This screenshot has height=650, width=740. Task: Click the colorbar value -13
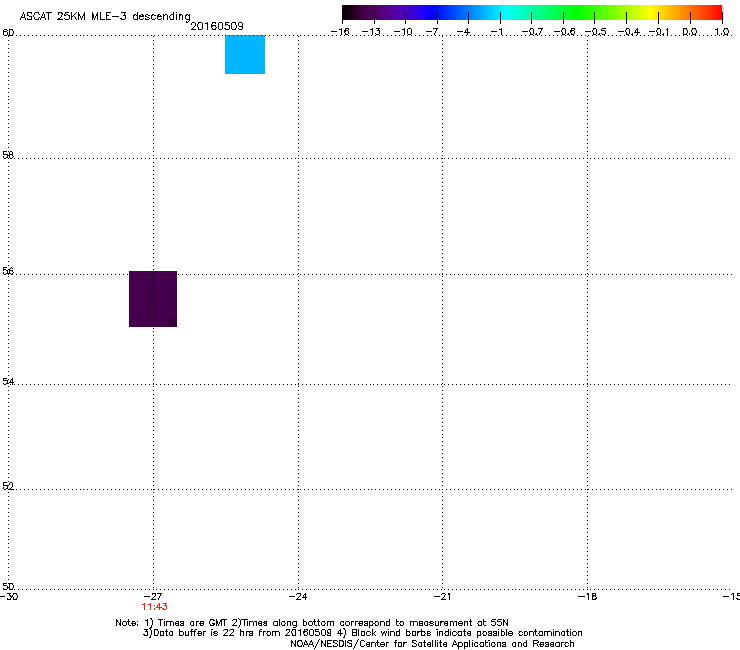pyautogui.click(x=371, y=32)
